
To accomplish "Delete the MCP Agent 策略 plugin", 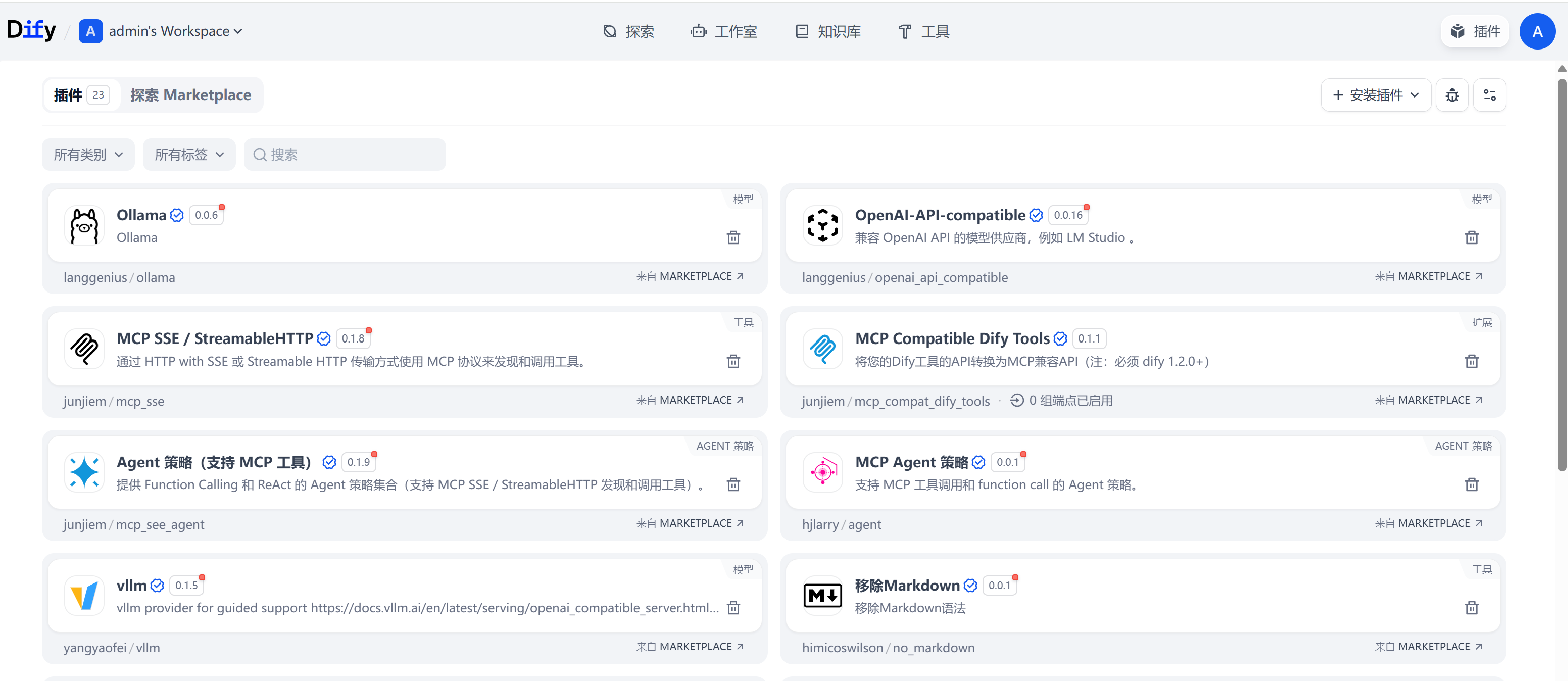I will [x=1472, y=484].
